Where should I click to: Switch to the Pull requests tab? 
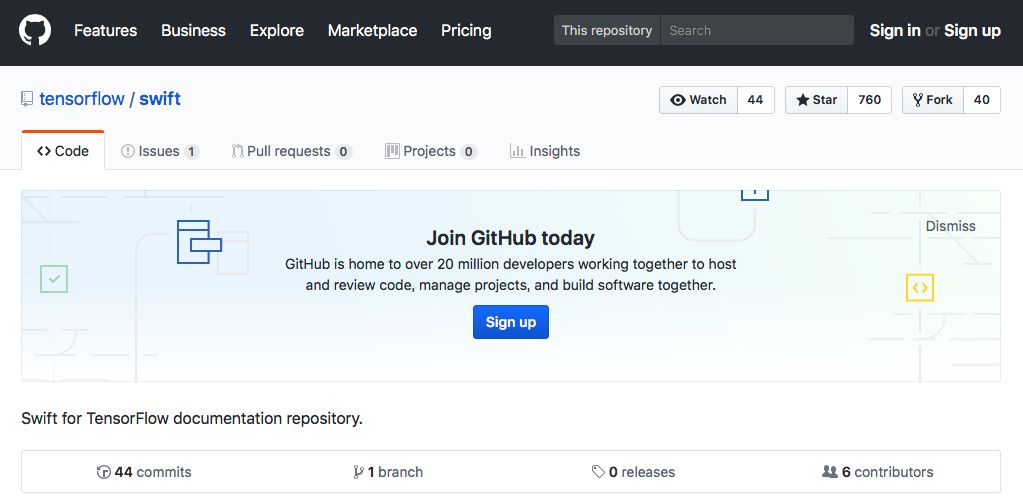pyautogui.click(x=288, y=151)
